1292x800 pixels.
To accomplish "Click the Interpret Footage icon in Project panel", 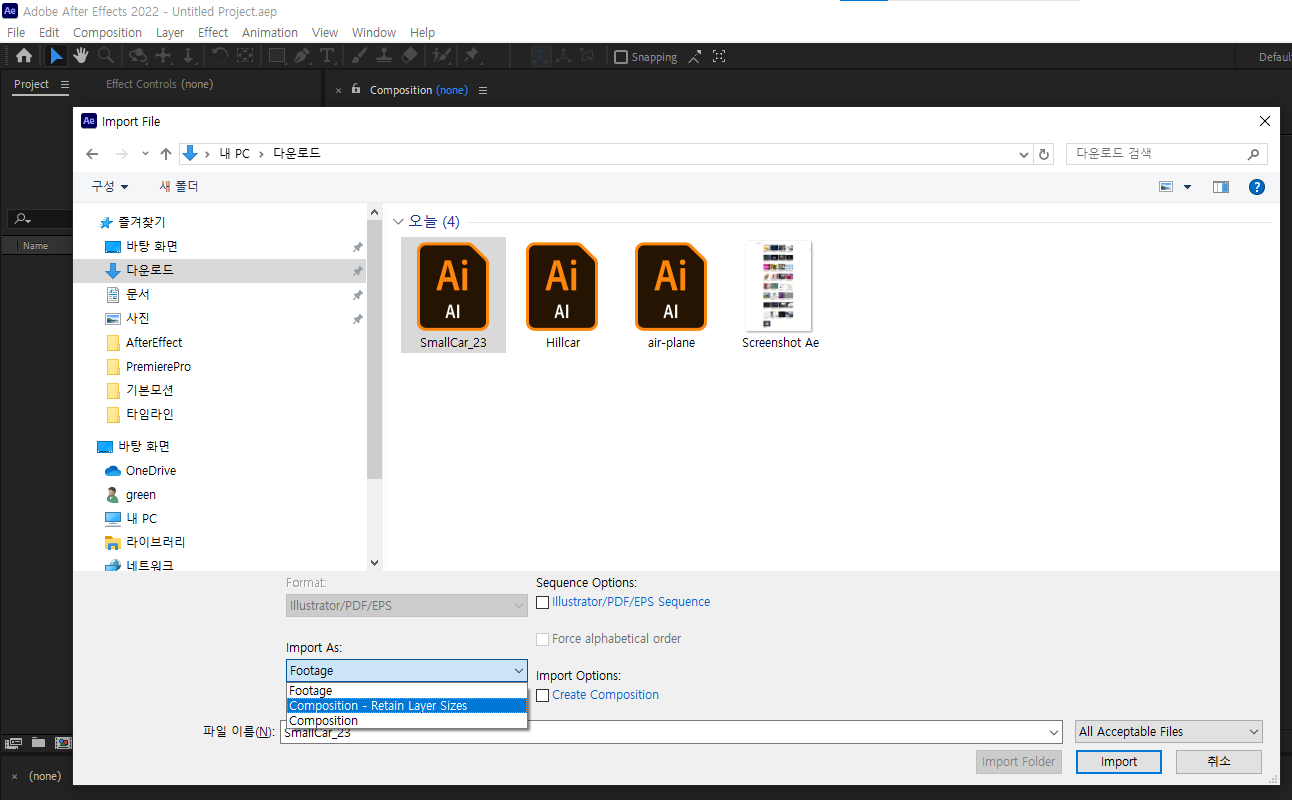I will point(14,743).
